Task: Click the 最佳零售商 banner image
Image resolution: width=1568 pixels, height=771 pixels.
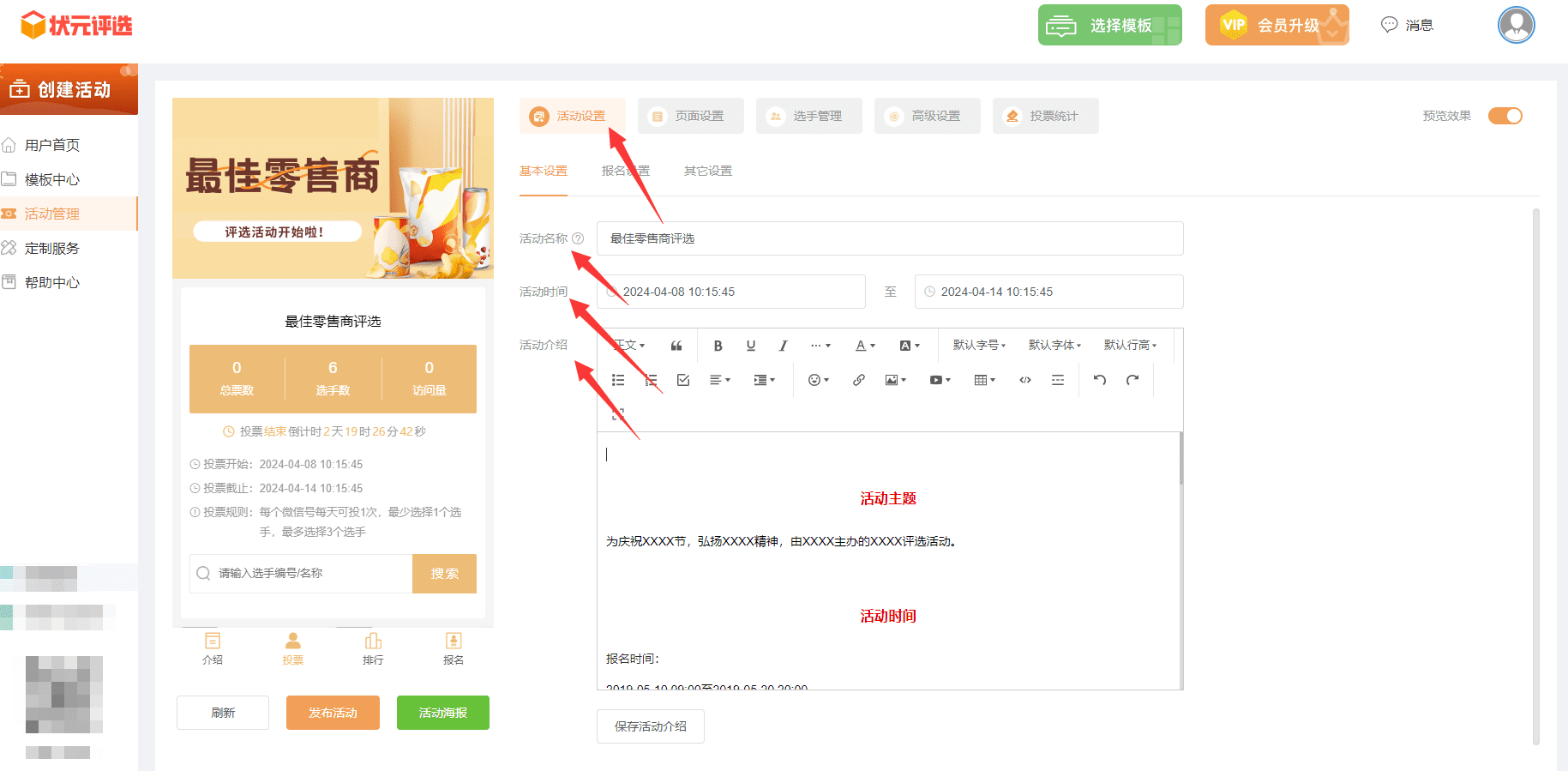Action: point(333,188)
